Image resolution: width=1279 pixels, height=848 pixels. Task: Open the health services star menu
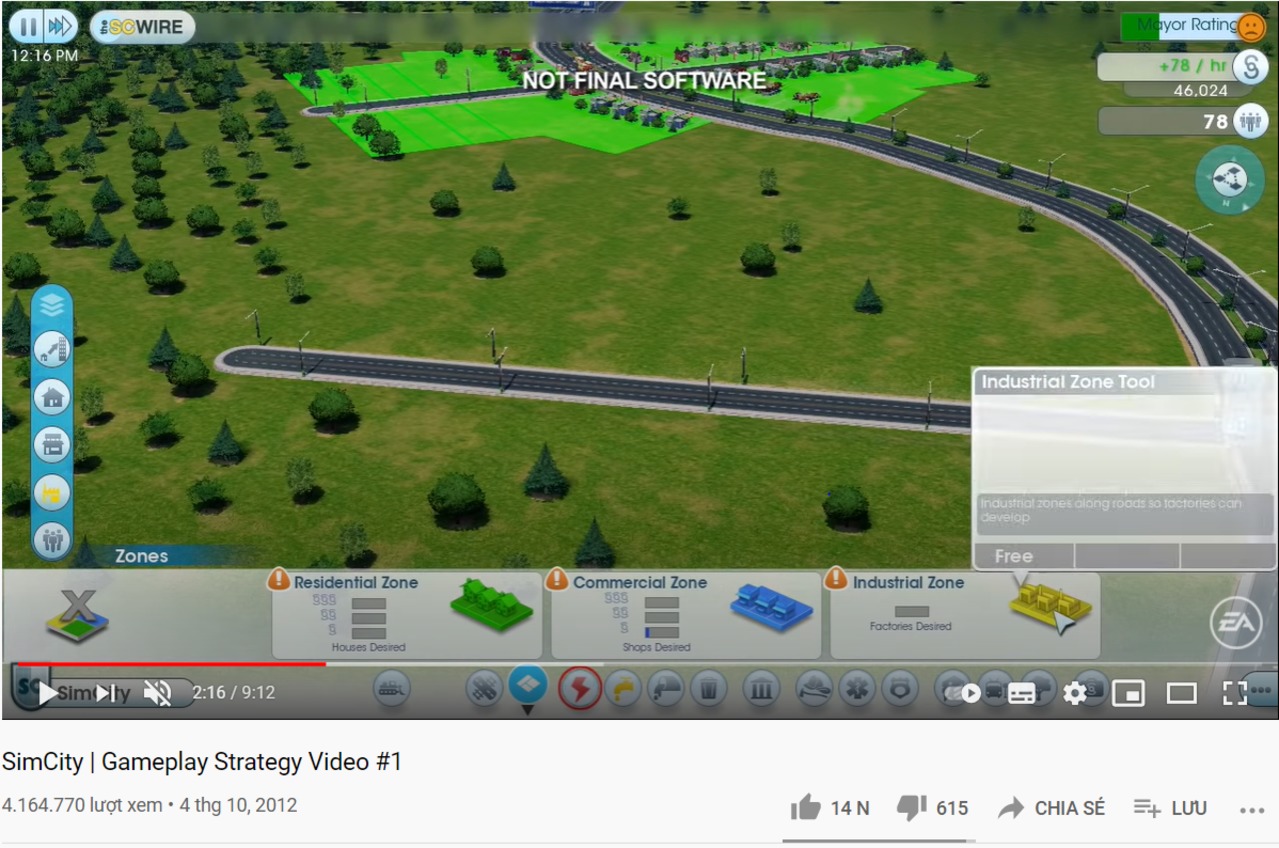pos(857,689)
